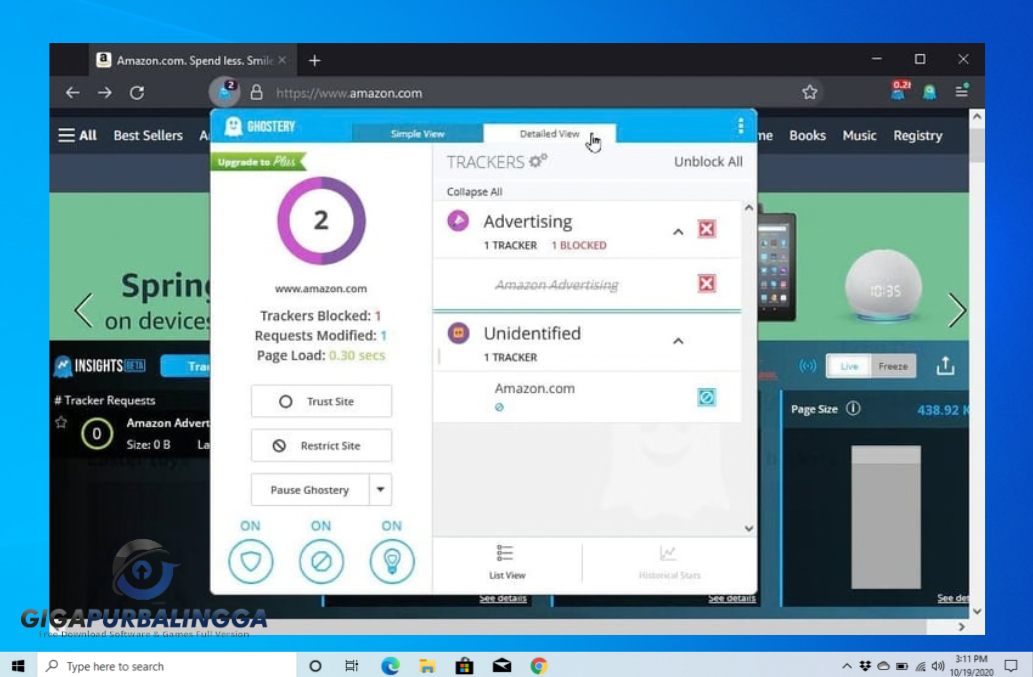Switch to Detailed View tab
The image size is (1033, 677).
click(x=549, y=133)
